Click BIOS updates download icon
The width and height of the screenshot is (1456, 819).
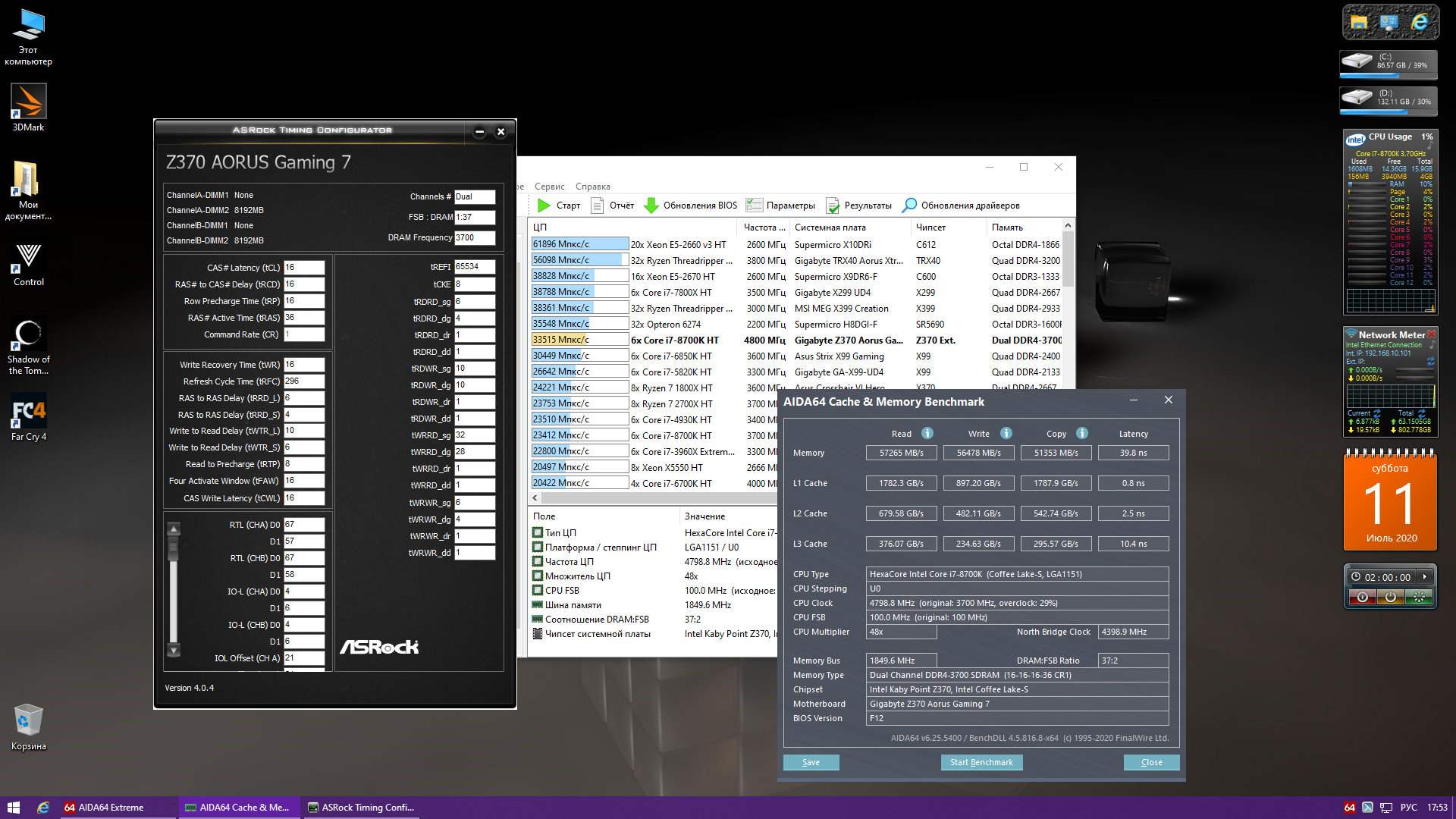pyautogui.click(x=651, y=206)
